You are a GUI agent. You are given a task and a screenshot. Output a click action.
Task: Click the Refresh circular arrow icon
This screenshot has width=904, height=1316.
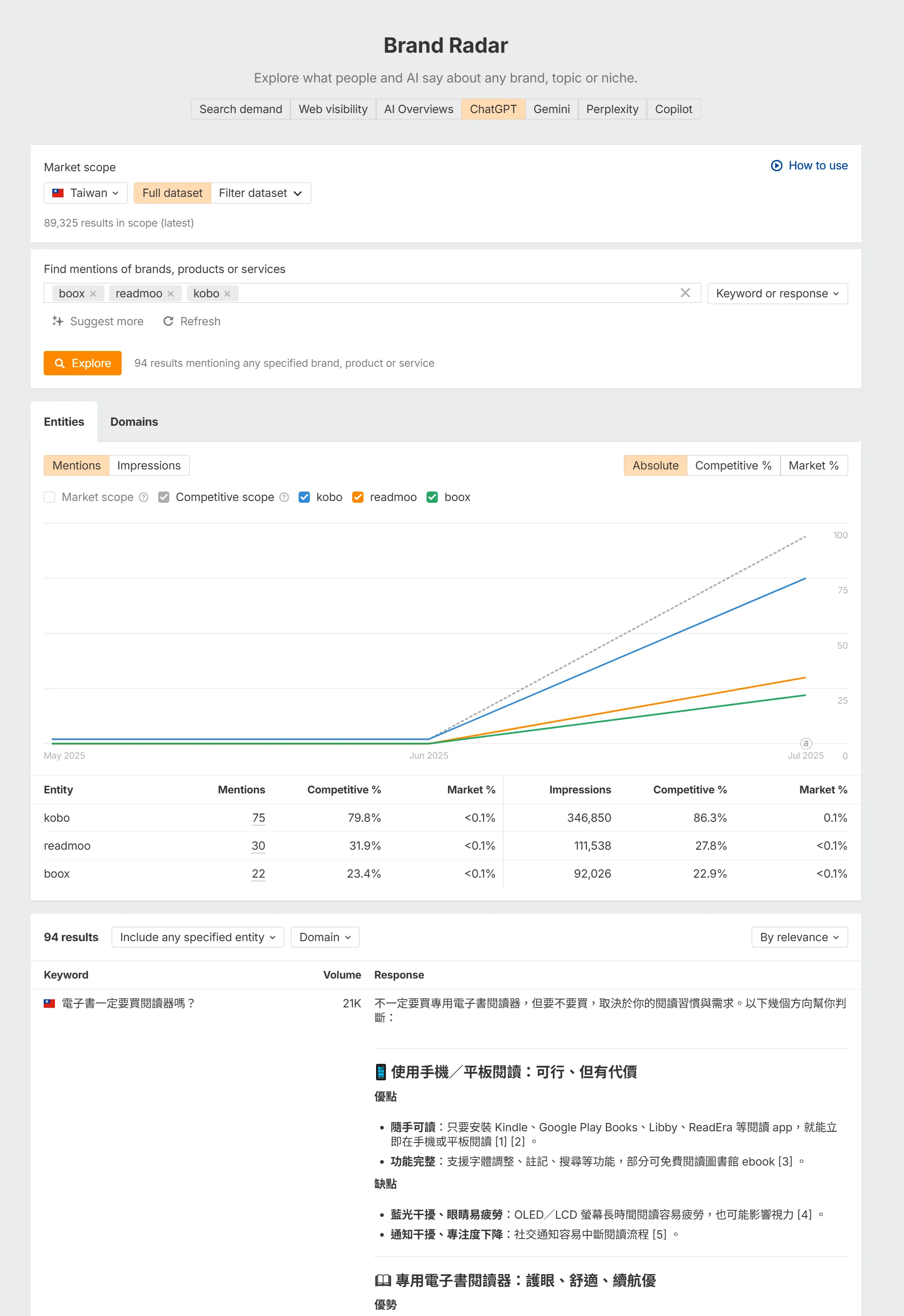coord(168,321)
